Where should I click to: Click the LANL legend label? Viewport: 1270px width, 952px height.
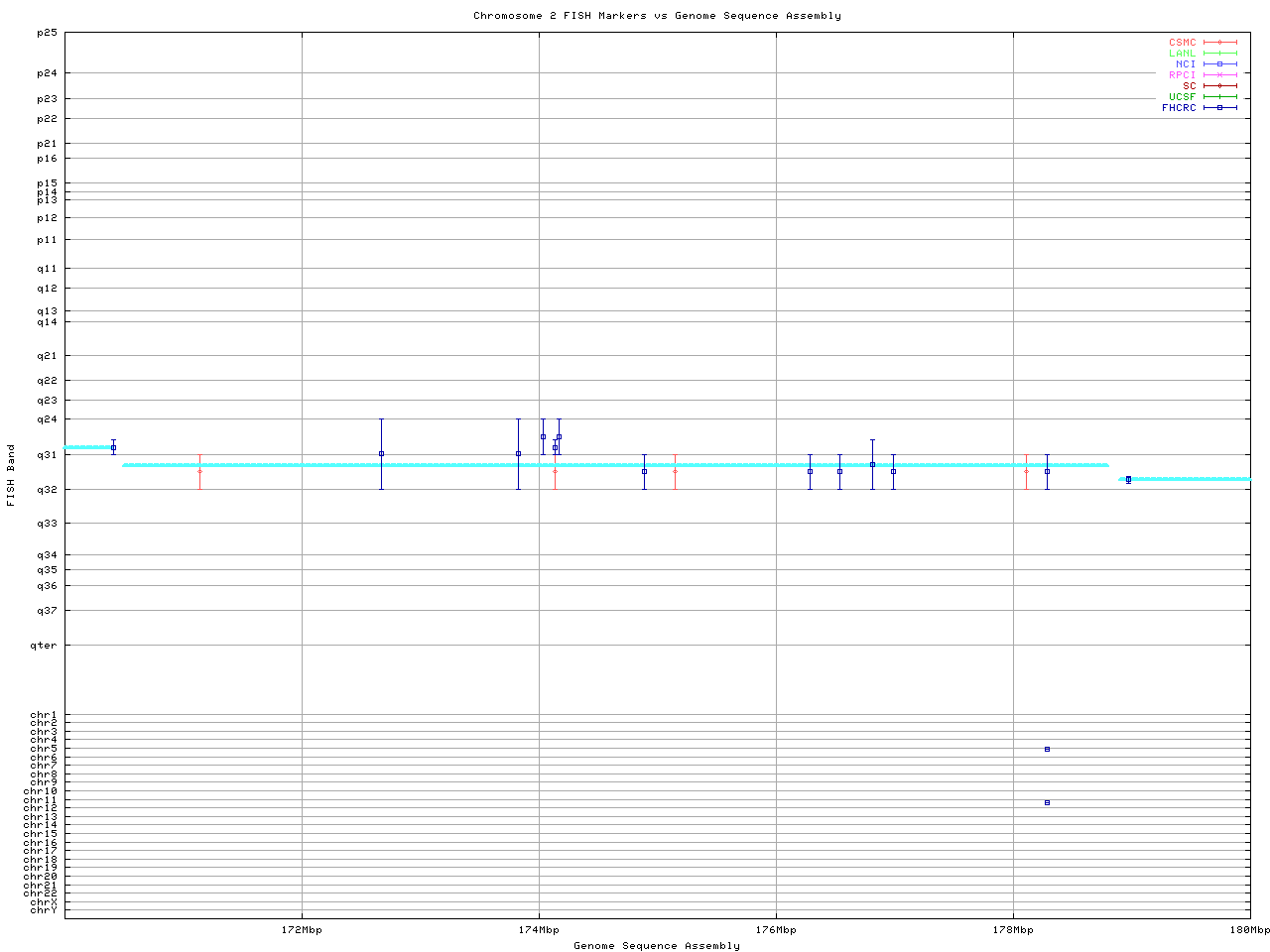click(x=1182, y=54)
